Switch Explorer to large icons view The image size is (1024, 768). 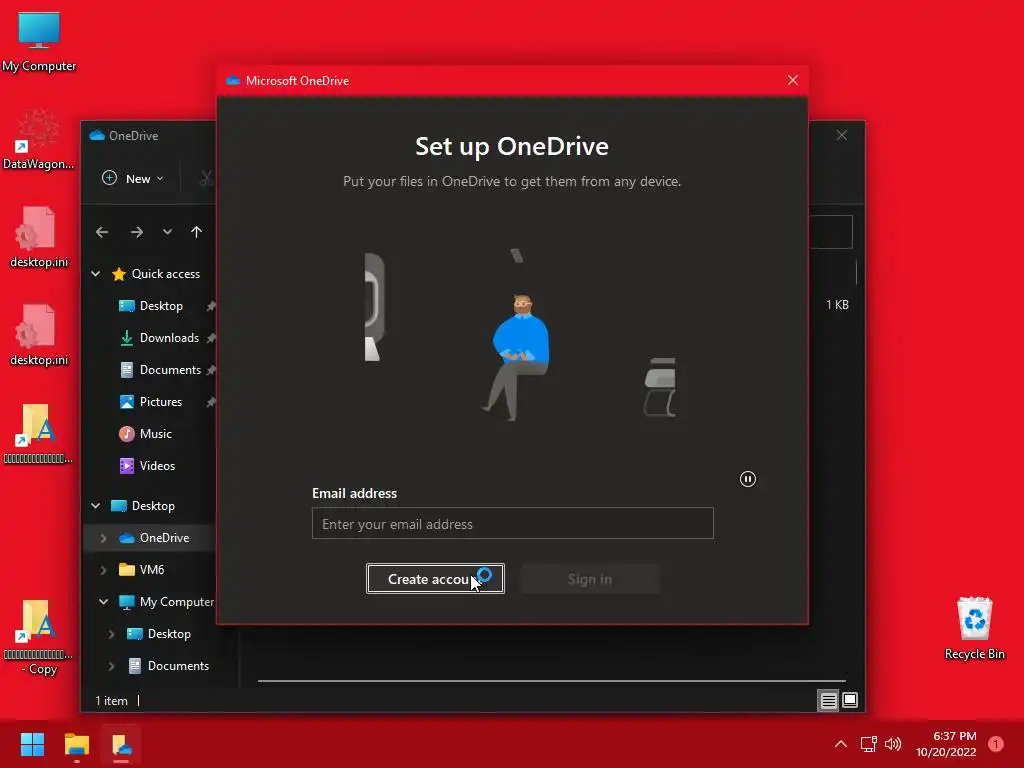point(850,700)
